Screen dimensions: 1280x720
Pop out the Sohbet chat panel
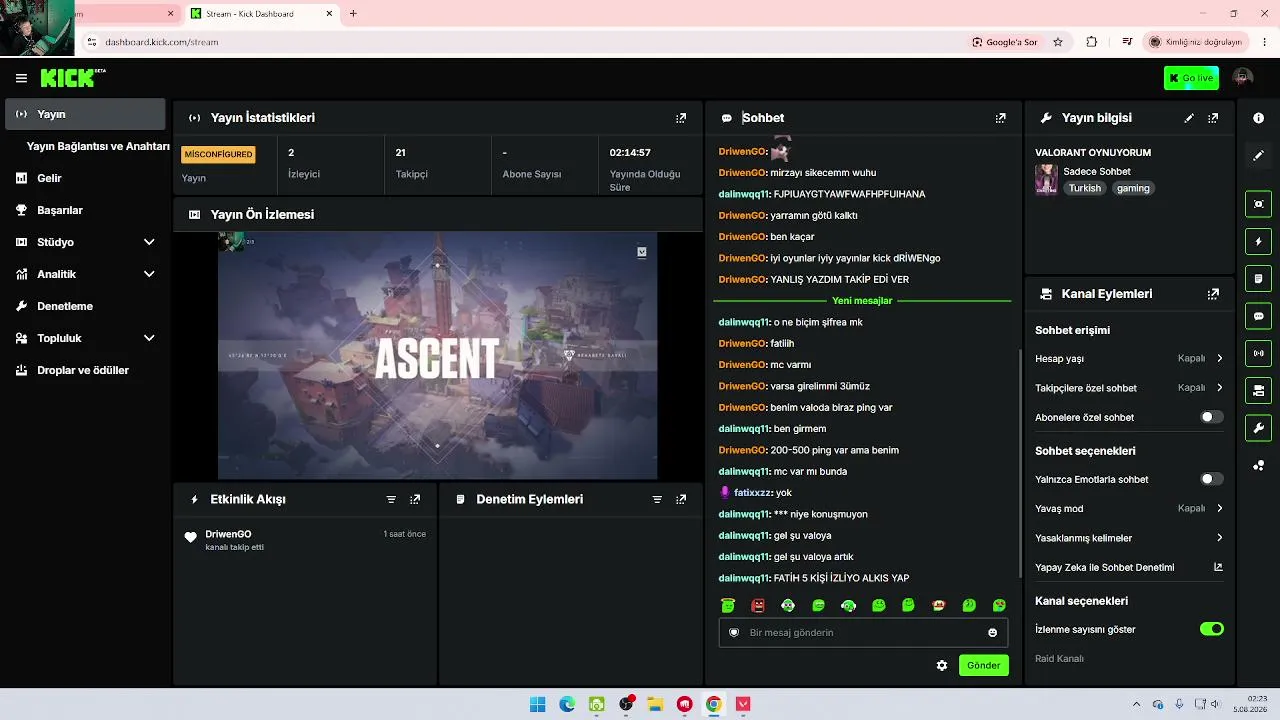(1000, 118)
